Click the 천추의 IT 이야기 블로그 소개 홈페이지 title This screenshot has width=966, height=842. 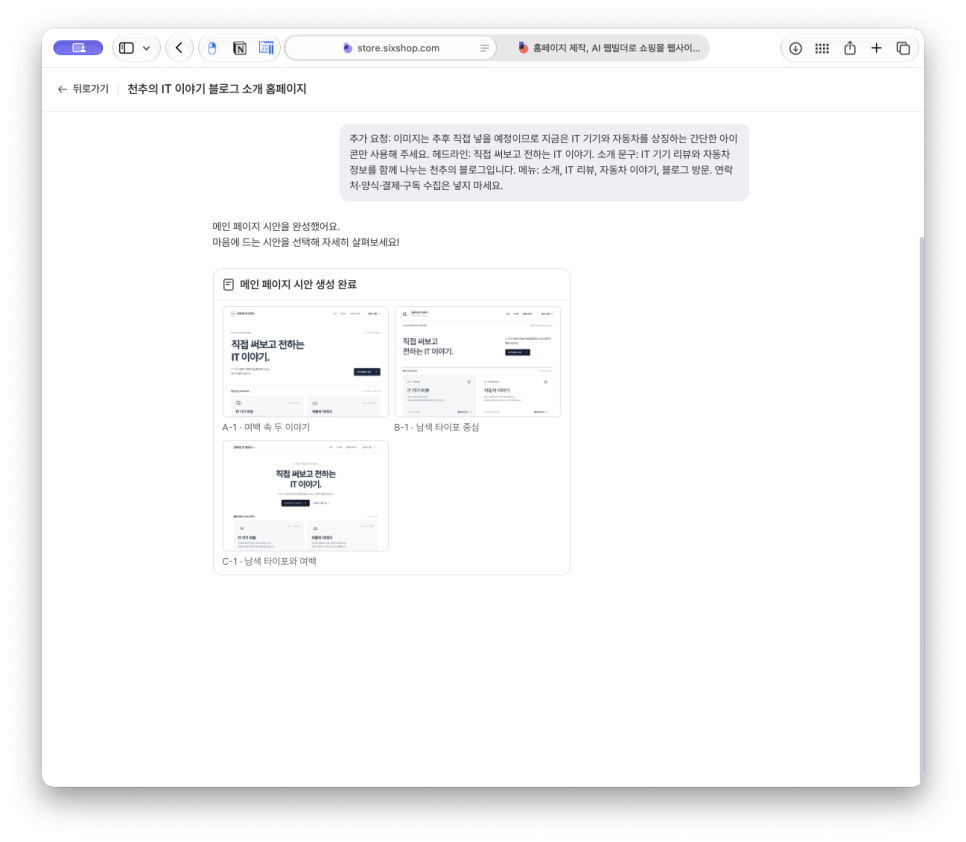click(217, 89)
